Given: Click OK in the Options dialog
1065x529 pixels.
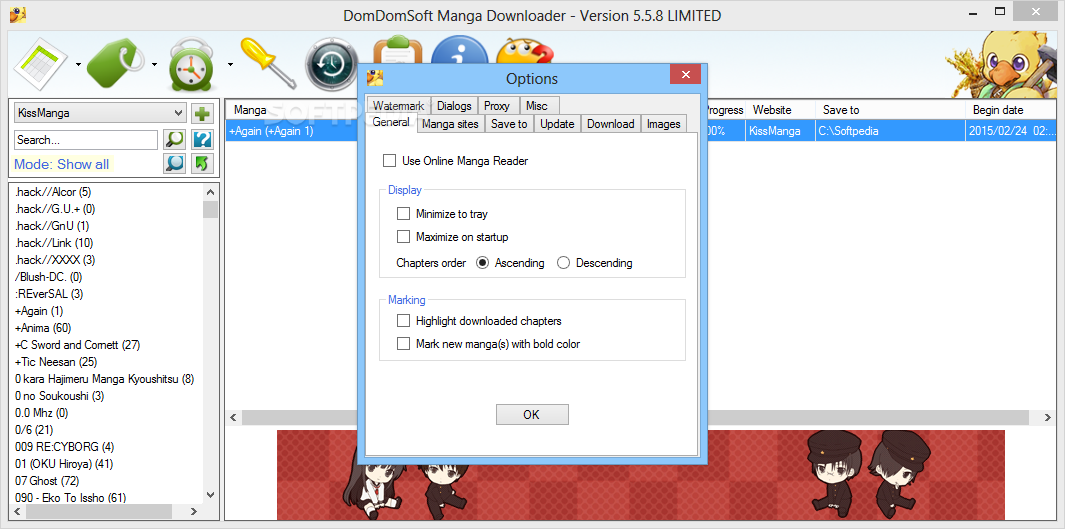Looking at the screenshot, I should point(532,414).
